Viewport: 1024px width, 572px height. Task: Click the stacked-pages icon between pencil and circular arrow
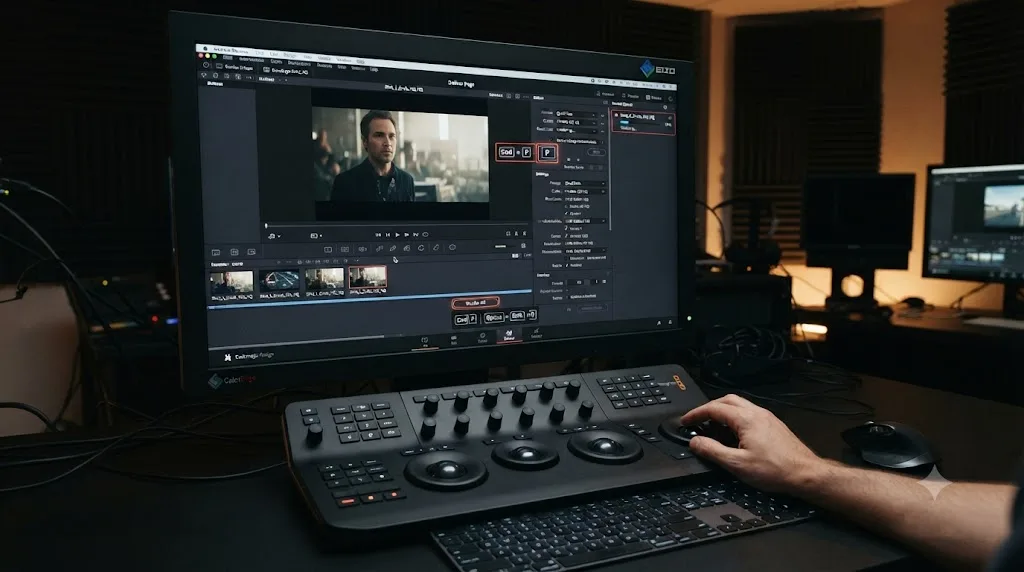coord(407,248)
